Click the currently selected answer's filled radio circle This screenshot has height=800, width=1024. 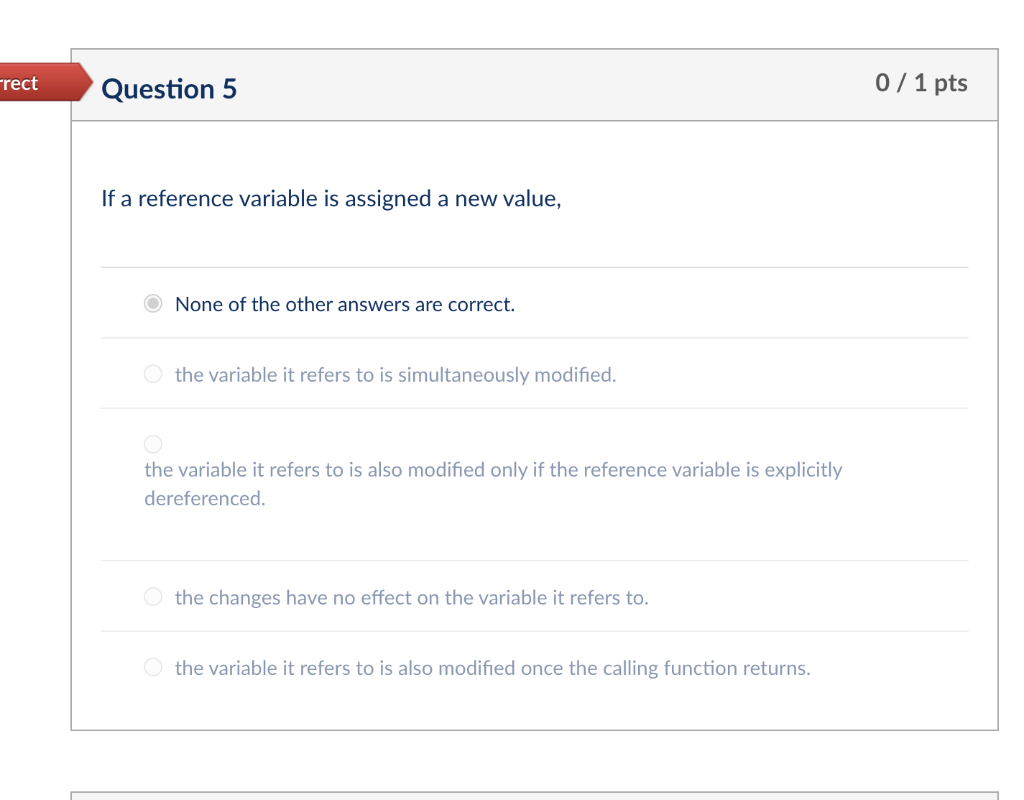pyautogui.click(x=152, y=304)
